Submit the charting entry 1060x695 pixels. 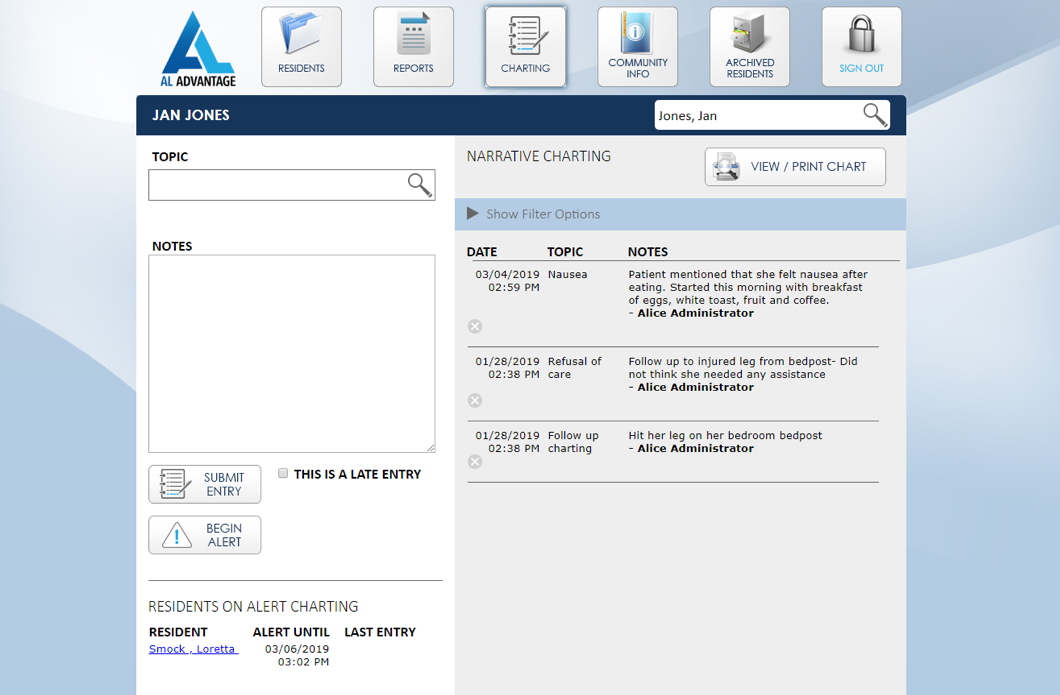pos(205,484)
